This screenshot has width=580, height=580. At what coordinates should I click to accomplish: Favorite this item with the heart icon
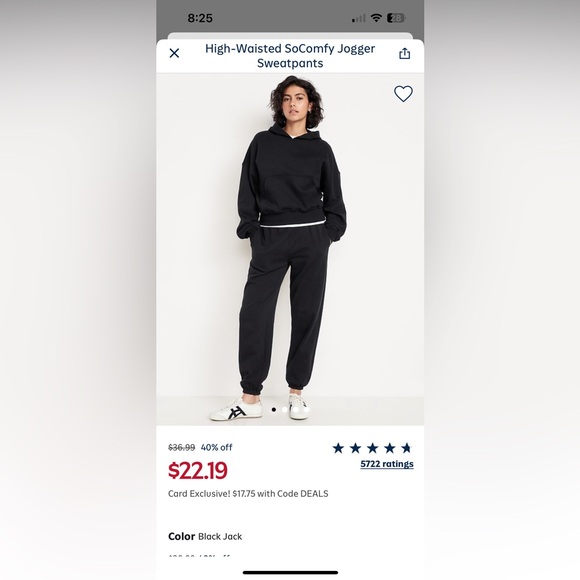click(x=403, y=94)
